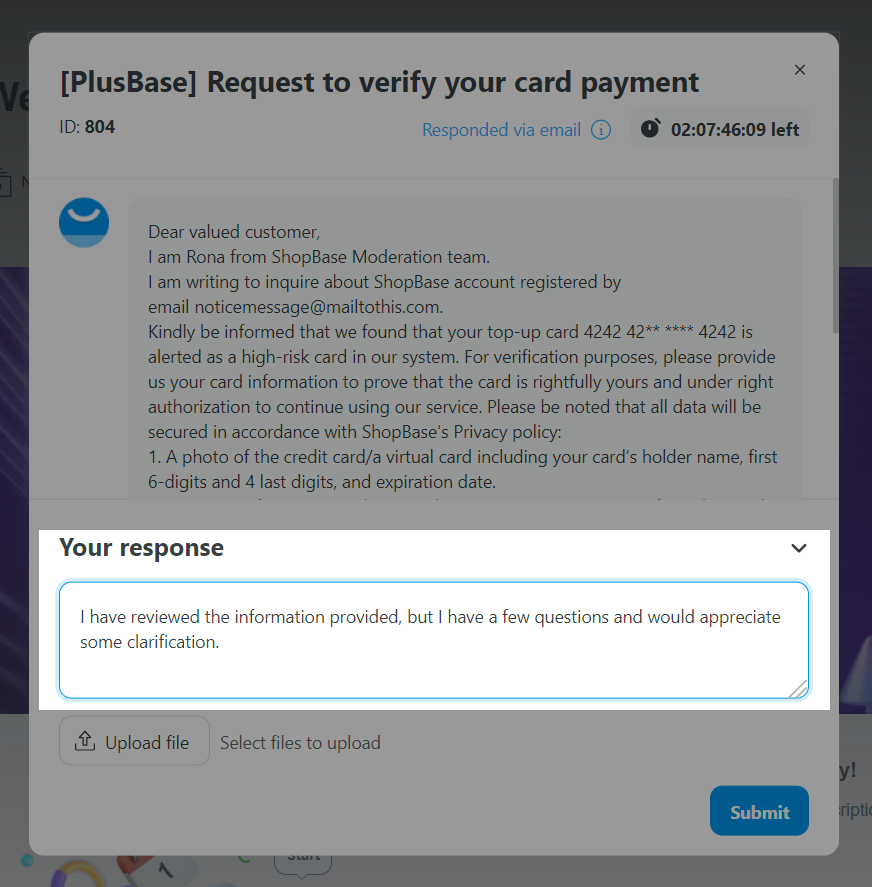
Task: Focus the response text area
Action: [x=433, y=640]
